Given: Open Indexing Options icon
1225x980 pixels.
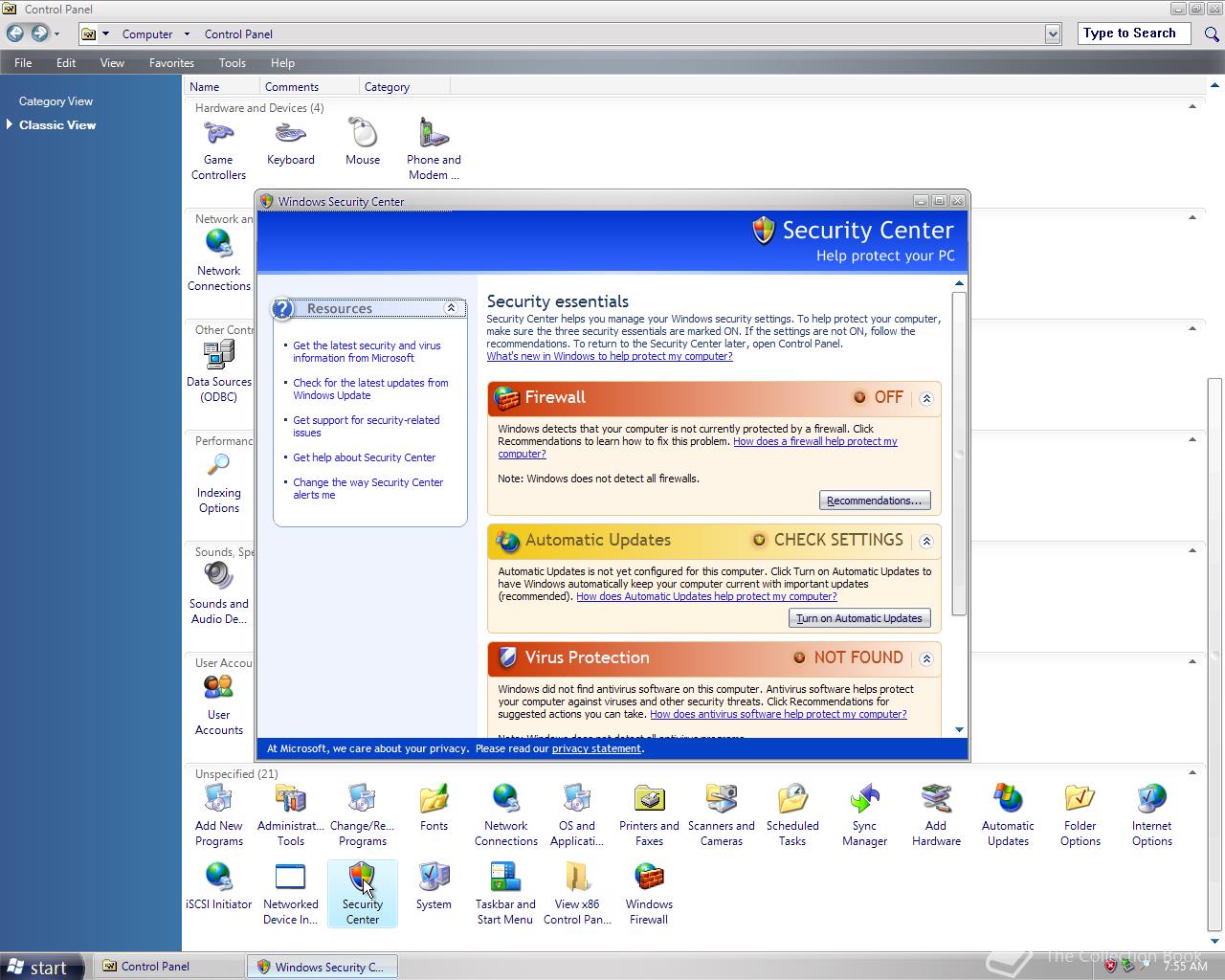Looking at the screenshot, I should click(219, 482).
